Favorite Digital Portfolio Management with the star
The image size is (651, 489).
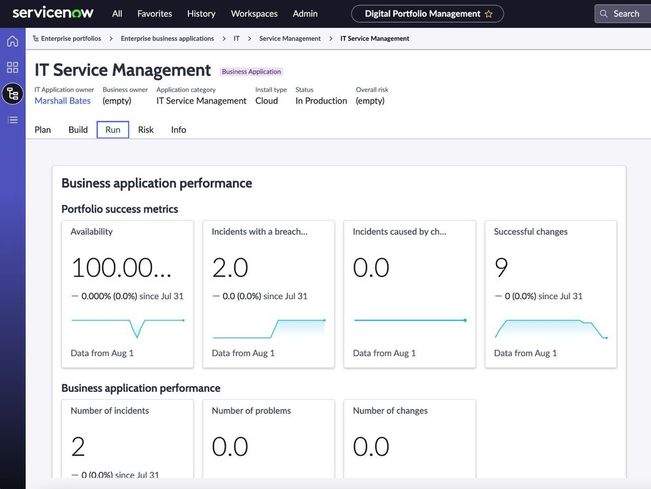pyautogui.click(x=488, y=14)
